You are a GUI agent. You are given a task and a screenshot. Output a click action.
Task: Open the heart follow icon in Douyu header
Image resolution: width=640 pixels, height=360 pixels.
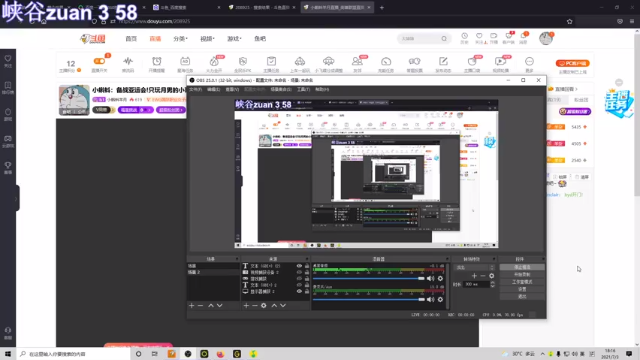coord(479,36)
